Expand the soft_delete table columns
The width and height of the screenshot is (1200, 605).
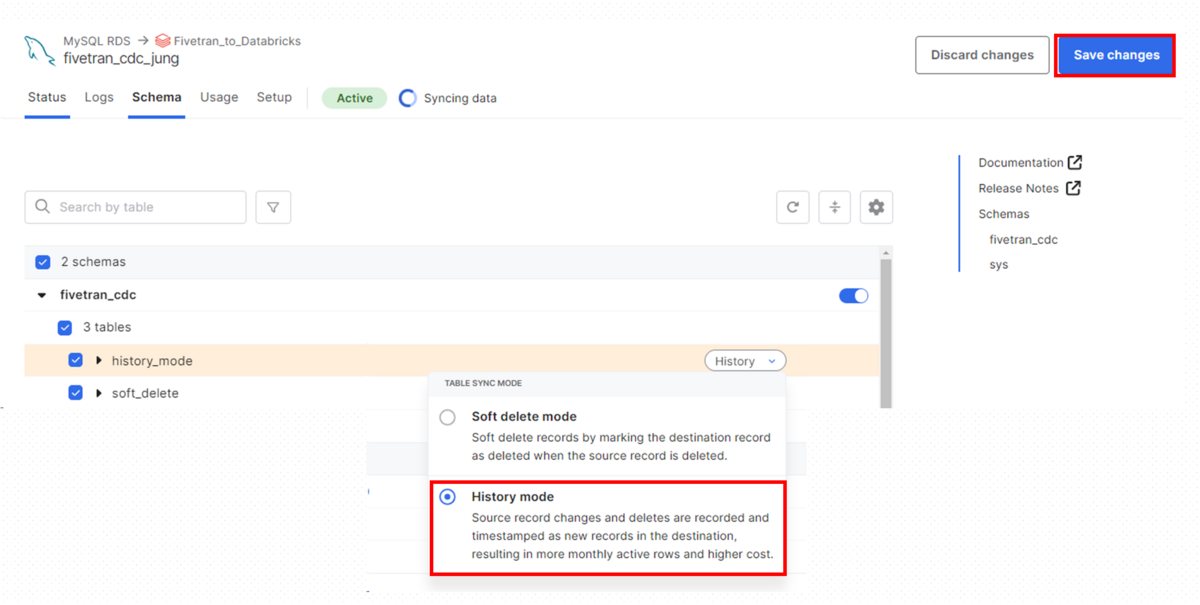point(99,393)
